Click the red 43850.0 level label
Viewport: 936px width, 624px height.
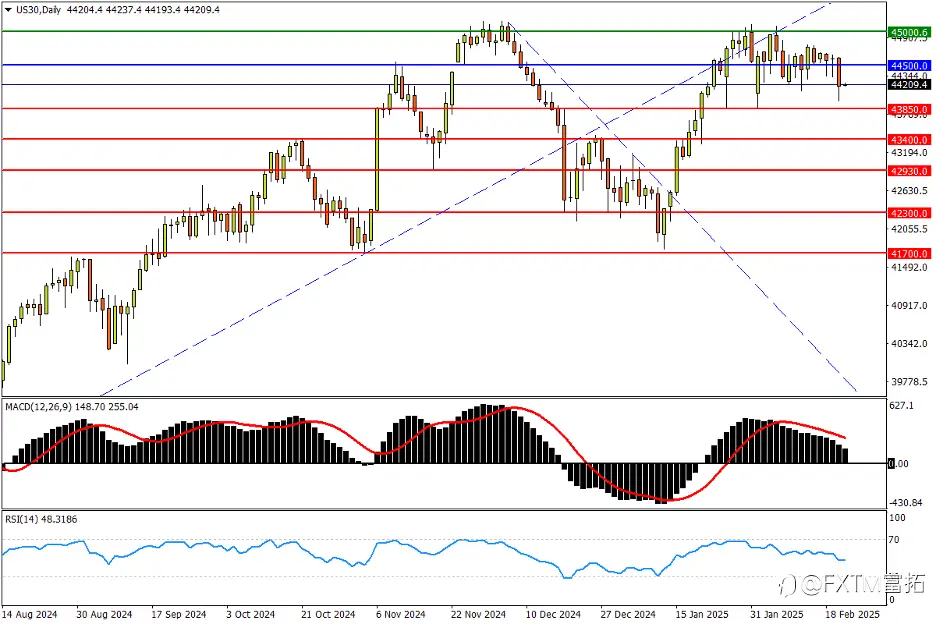(x=909, y=110)
